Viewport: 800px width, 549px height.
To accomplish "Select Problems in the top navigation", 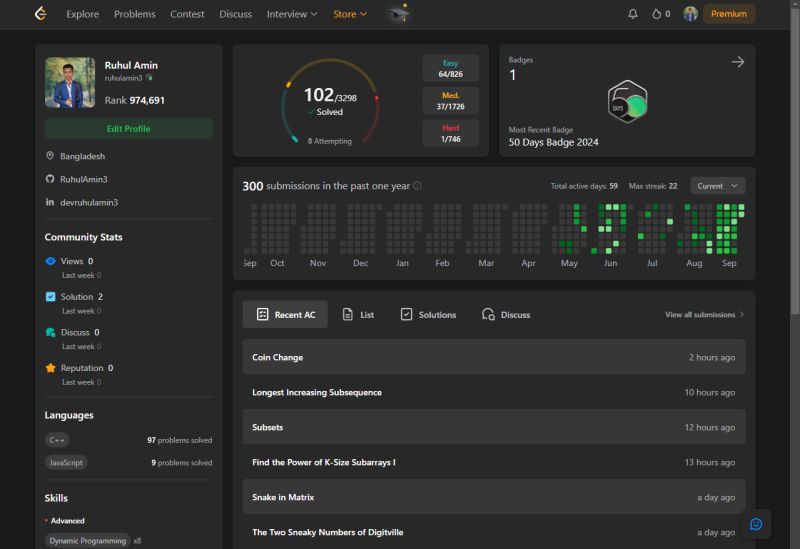I will [134, 14].
